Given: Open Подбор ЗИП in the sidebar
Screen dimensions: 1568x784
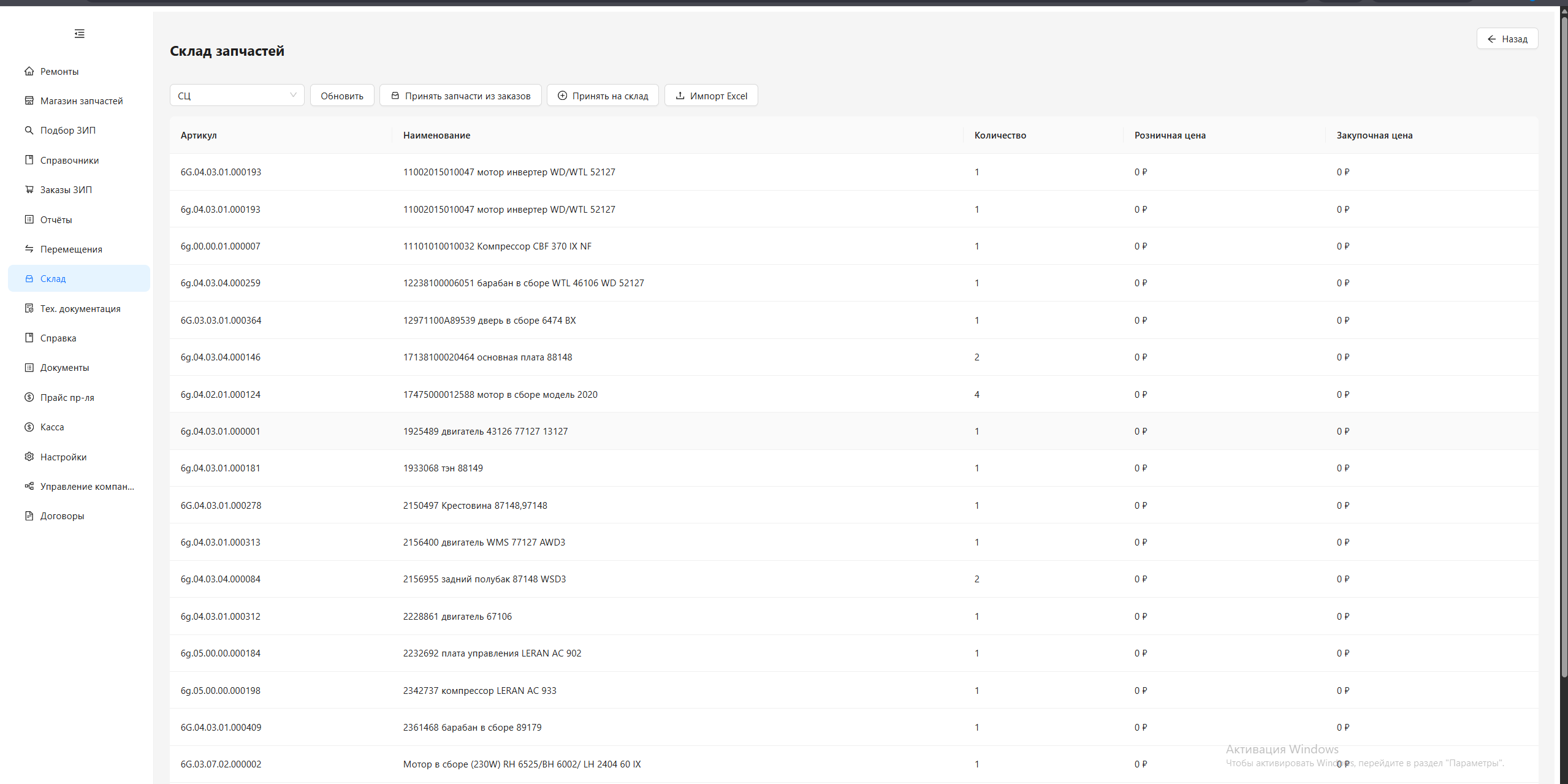Looking at the screenshot, I should pyautogui.click(x=79, y=130).
